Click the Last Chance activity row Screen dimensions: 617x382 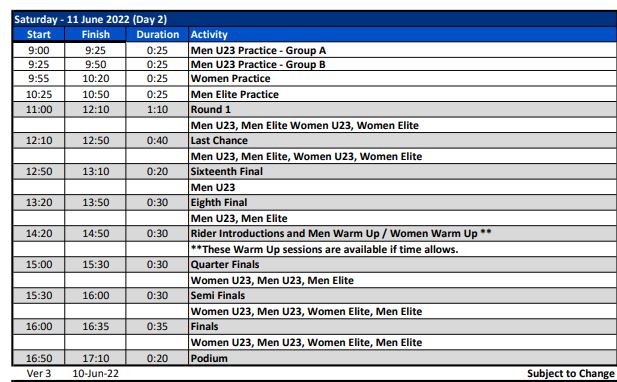click(315, 140)
